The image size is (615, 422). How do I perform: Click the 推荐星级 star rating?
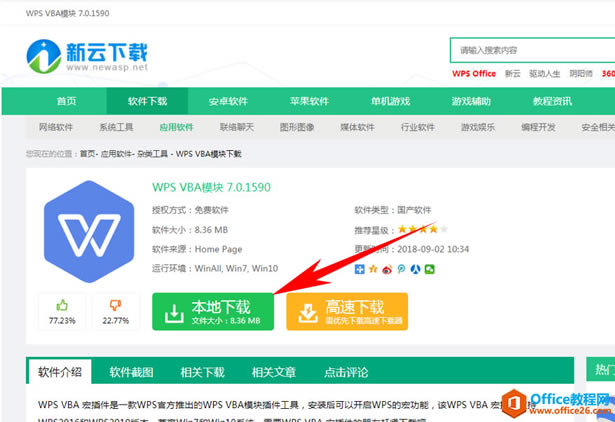(422, 229)
